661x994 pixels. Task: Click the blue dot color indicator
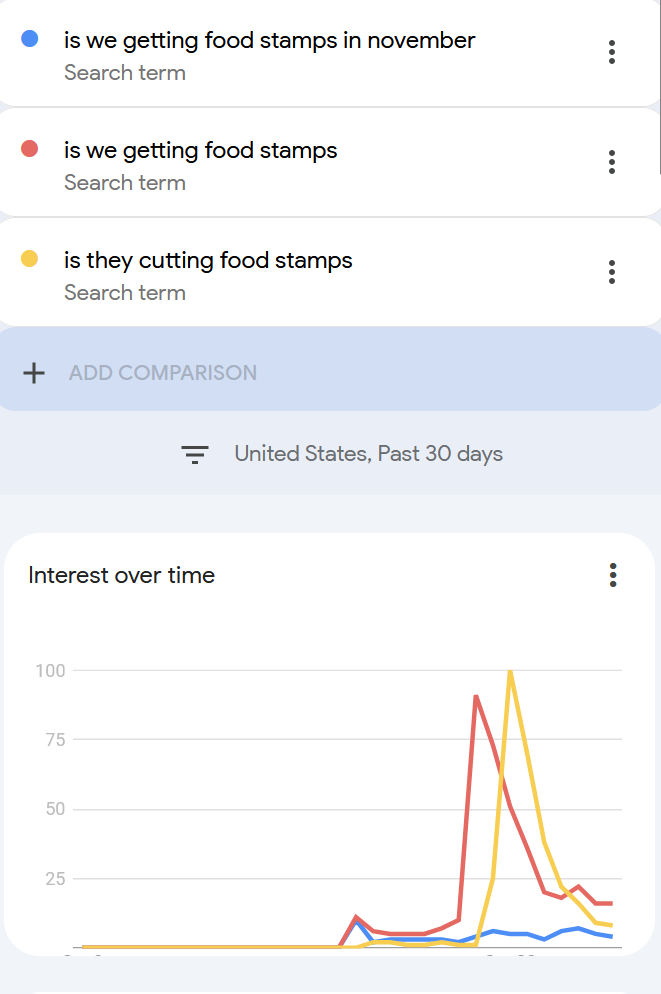point(30,39)
